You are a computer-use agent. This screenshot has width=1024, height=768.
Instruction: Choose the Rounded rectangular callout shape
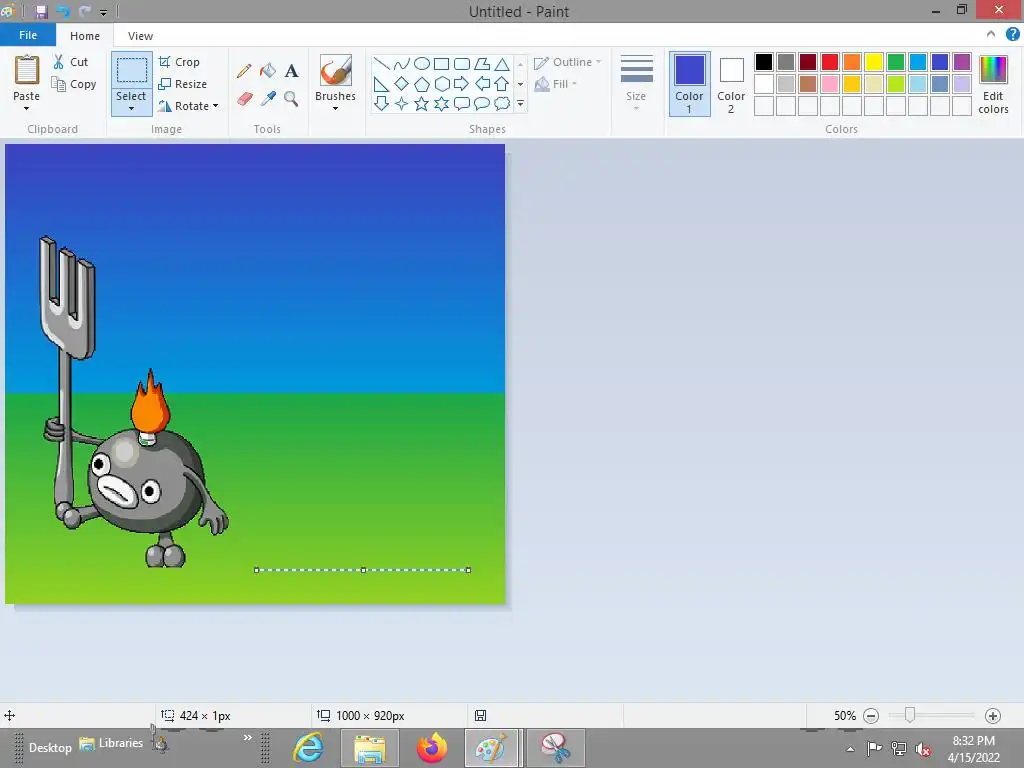462,103
